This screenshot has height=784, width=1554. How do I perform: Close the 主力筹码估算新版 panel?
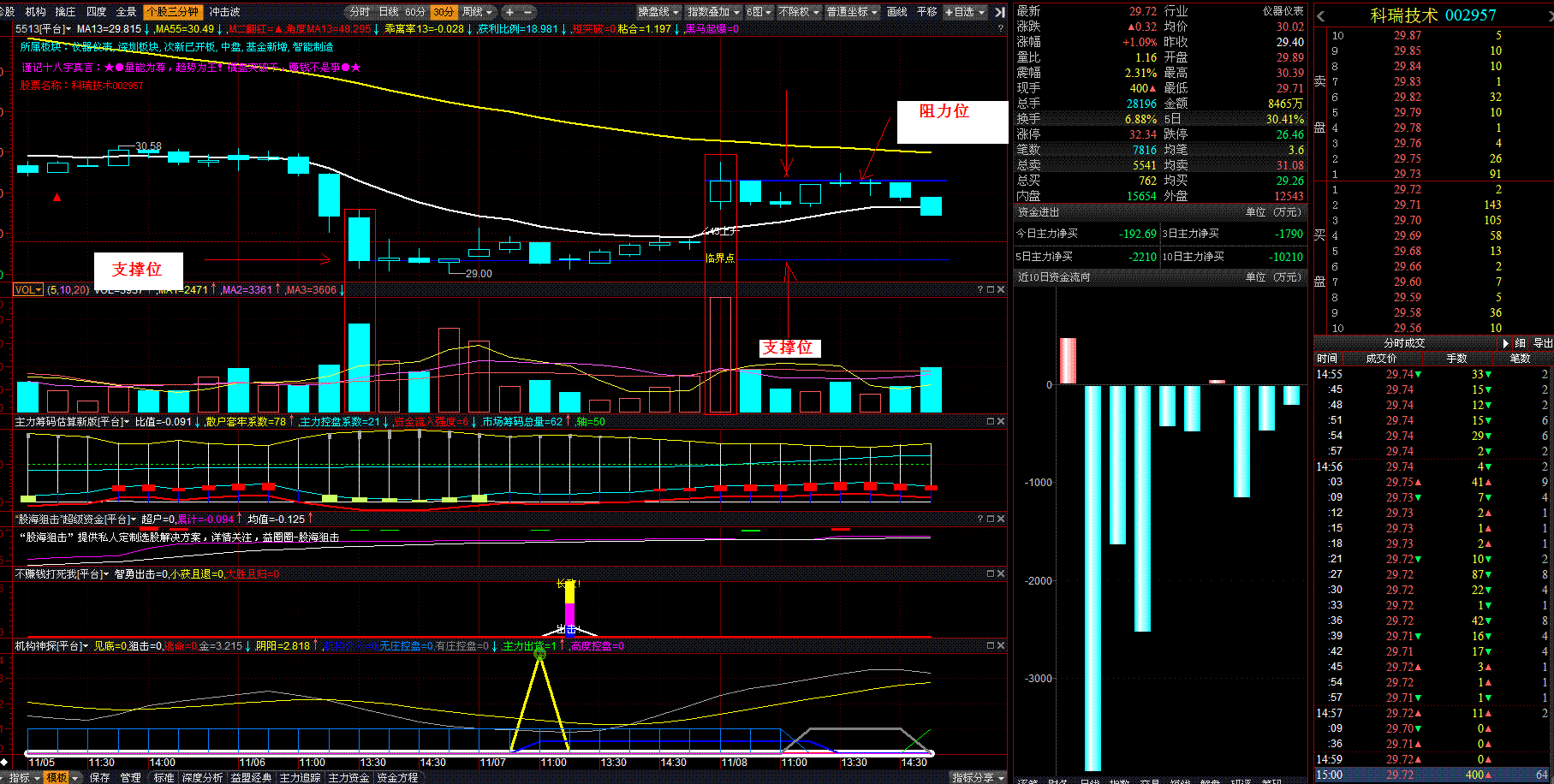point(1001,421)
